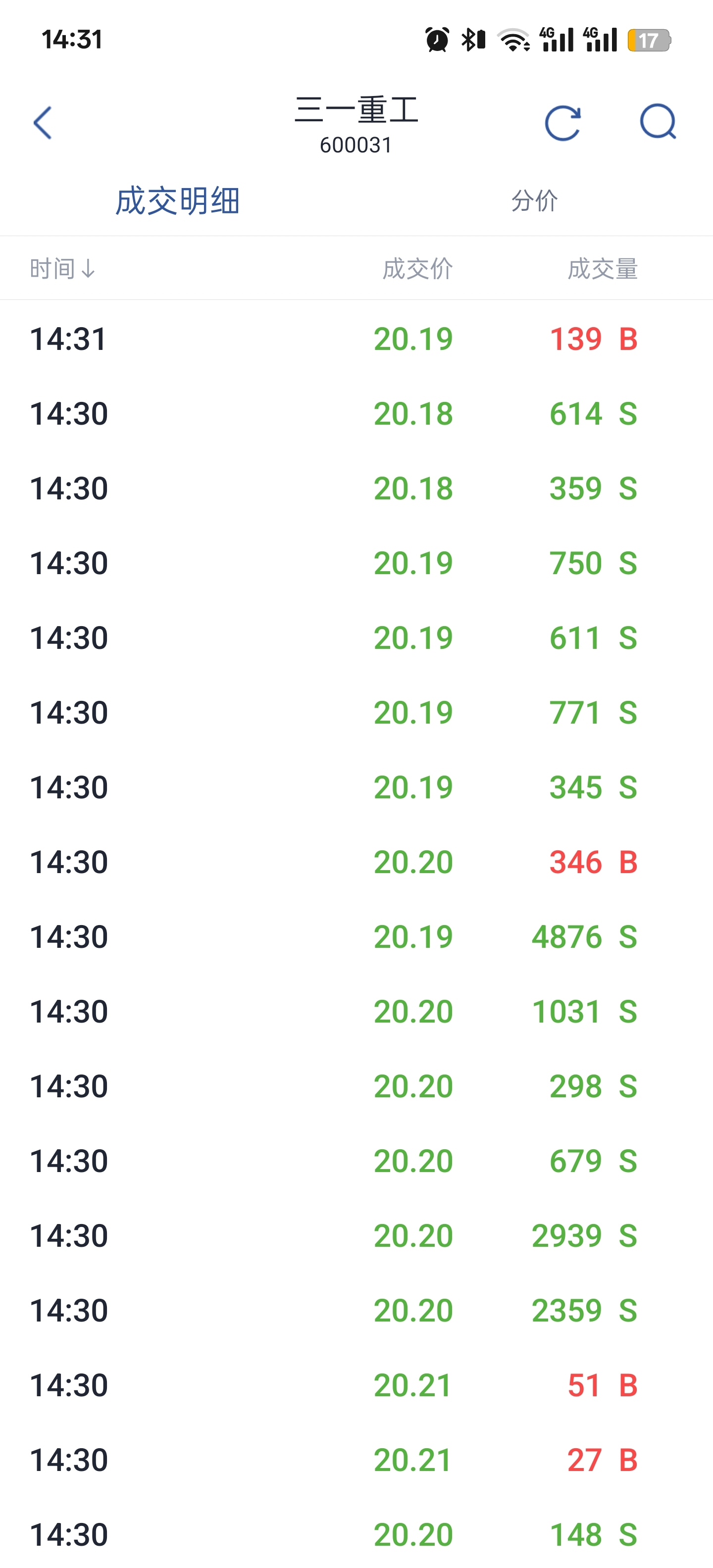Toggle sort order on 时间 column
Viewport: 713px width, 1568px height.
click(63, 268)
